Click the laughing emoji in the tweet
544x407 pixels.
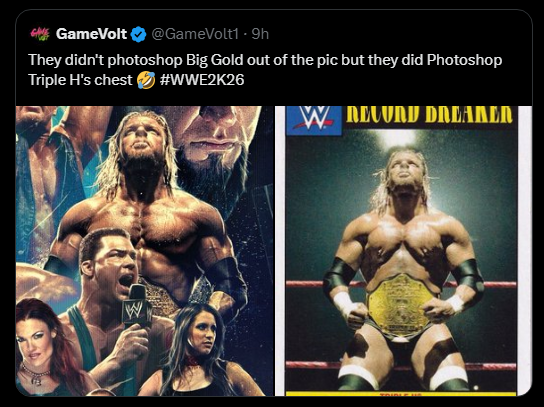click(146, 80)
